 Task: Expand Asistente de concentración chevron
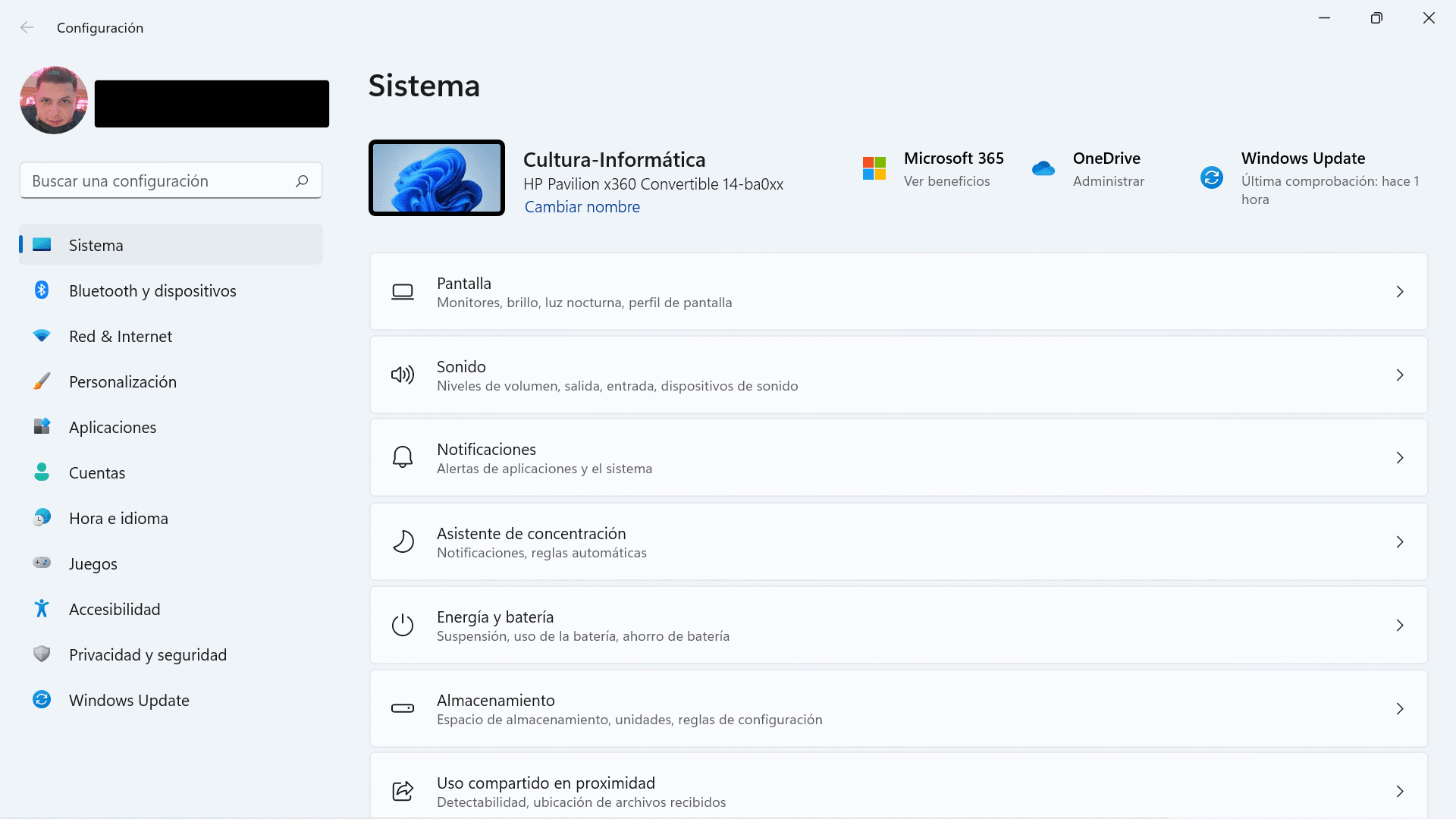coord(1400,542)
